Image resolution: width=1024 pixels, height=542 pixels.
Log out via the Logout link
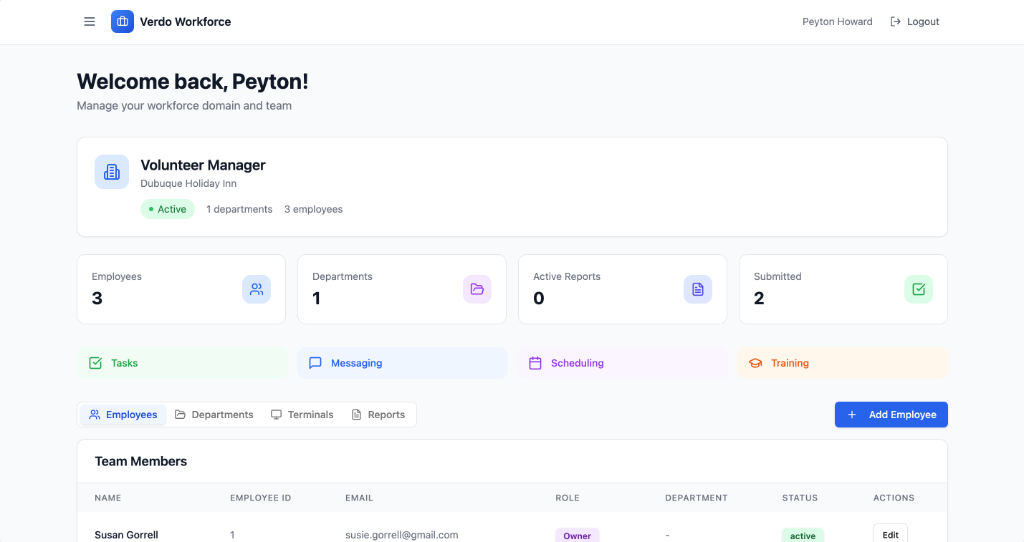tap(914, 22)
